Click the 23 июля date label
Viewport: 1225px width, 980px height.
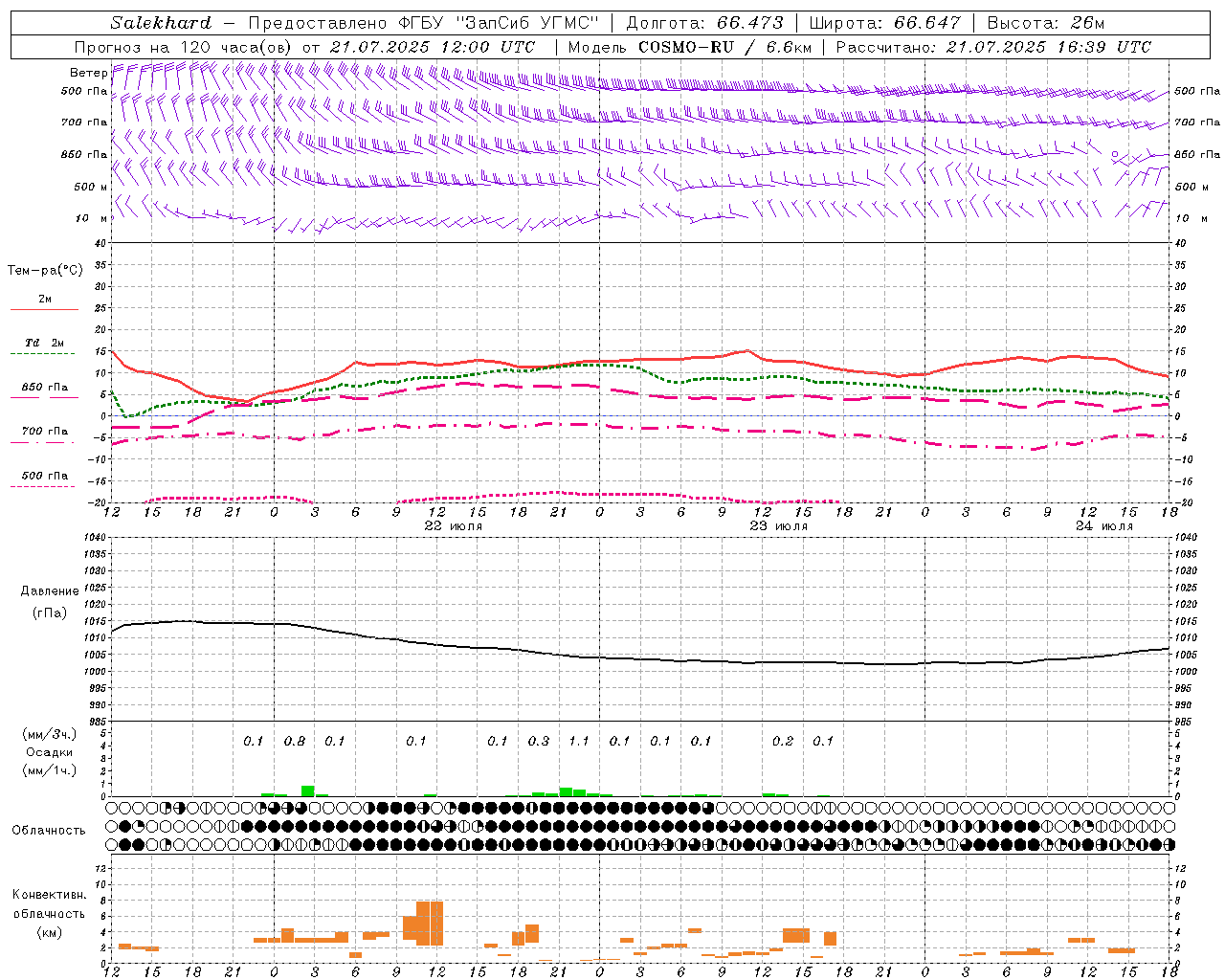point(778,526)
